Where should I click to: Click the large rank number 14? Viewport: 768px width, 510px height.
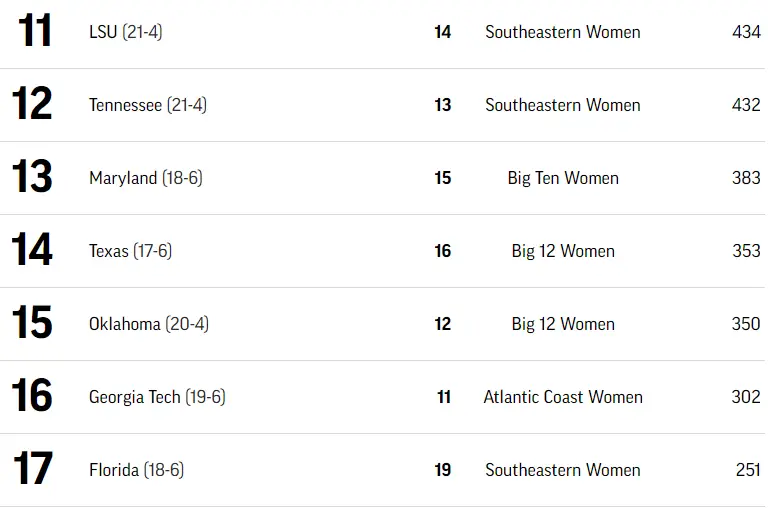pos(32,251)
